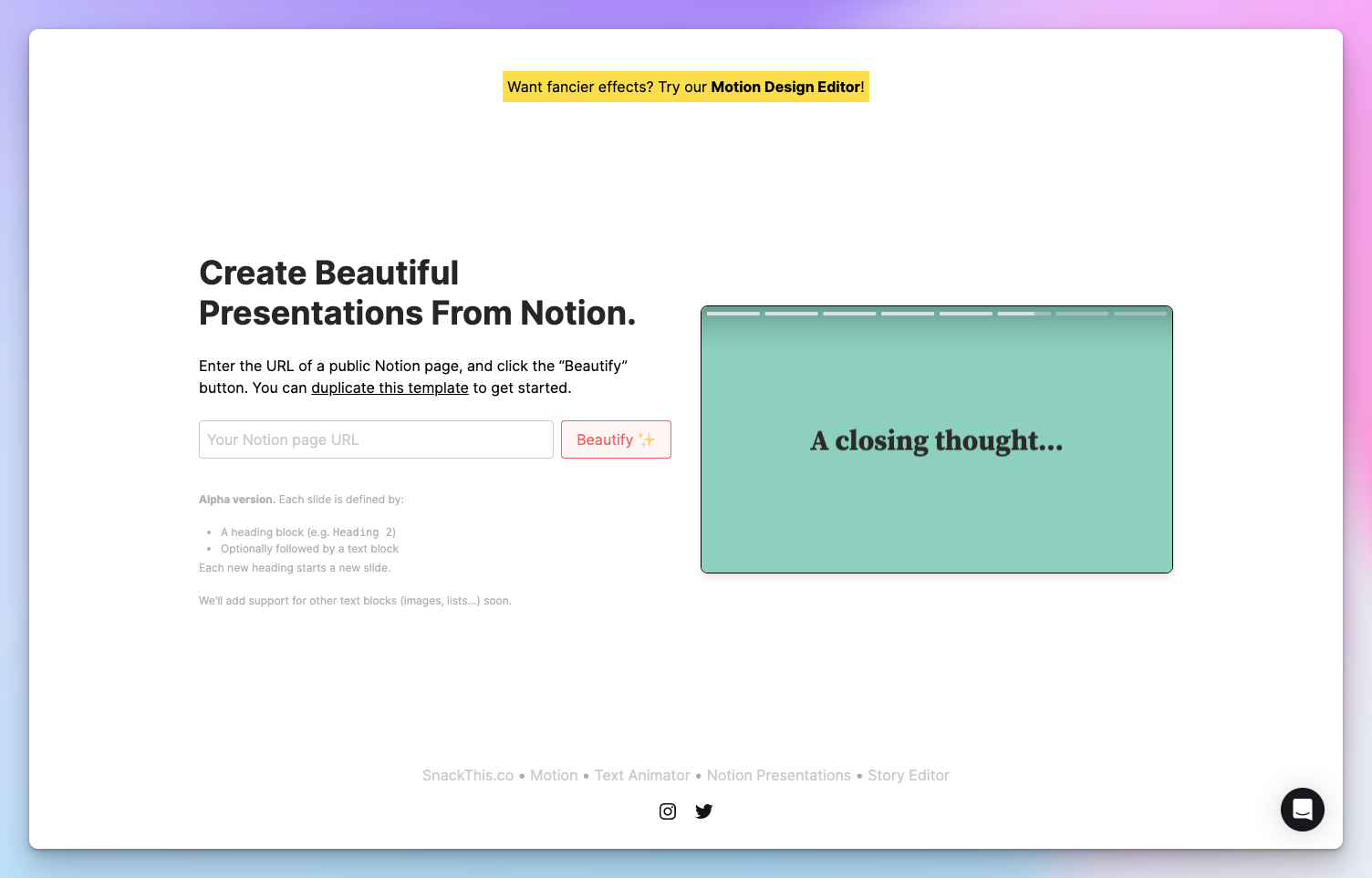Viewport: 1372px width, 878px height.
Task: Click the sparkle icon inside the Beautify button
Action: (x=647, y=439)
